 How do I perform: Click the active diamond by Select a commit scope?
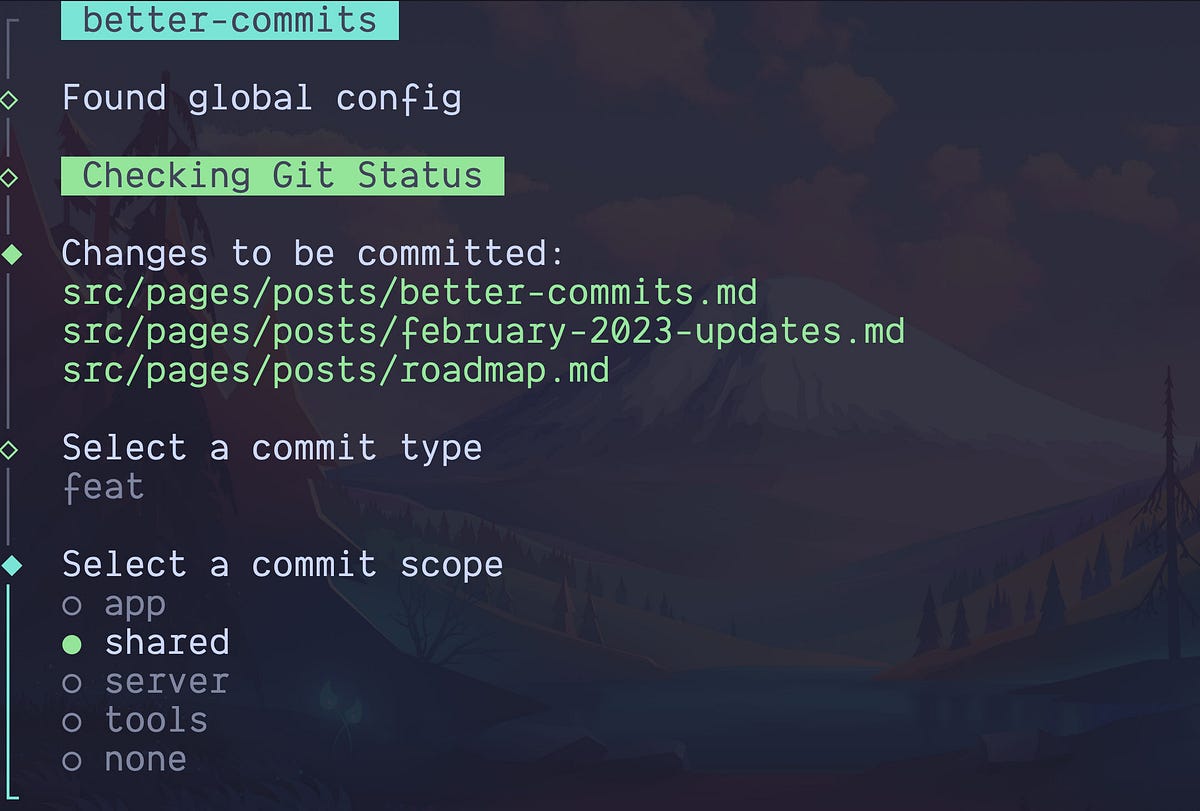coord(10,566)
